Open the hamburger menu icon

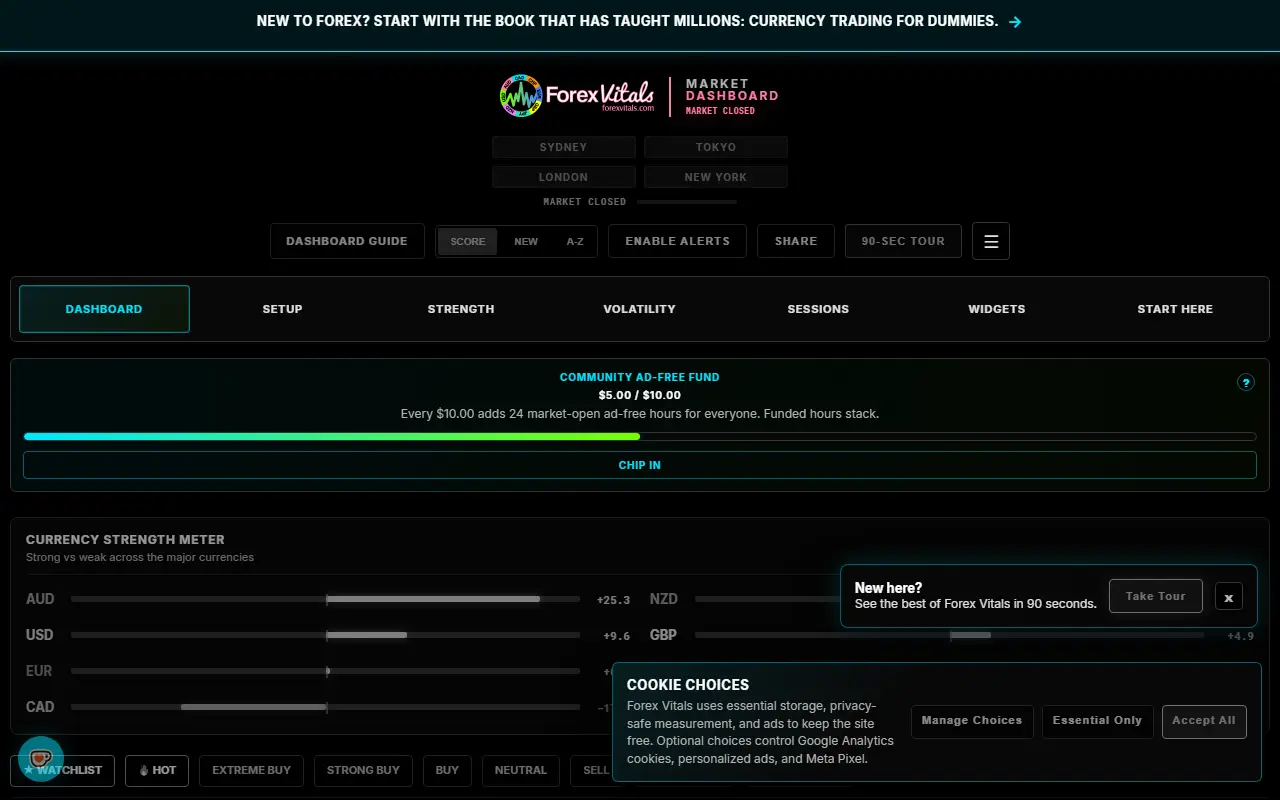click(991, 241)
